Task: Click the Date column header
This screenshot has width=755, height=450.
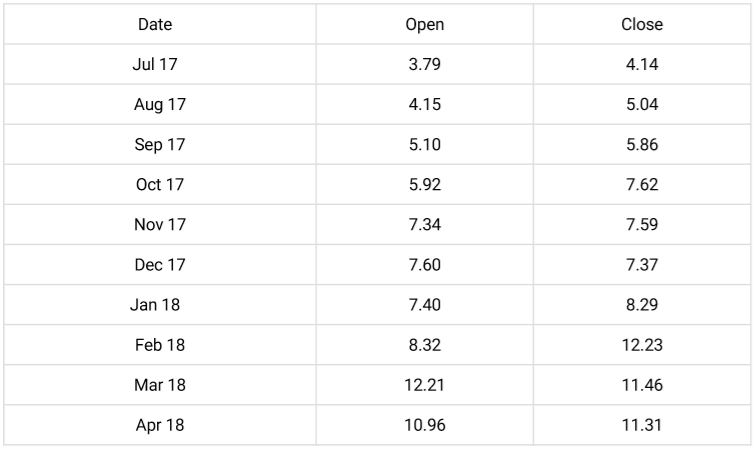Action: 155,25
